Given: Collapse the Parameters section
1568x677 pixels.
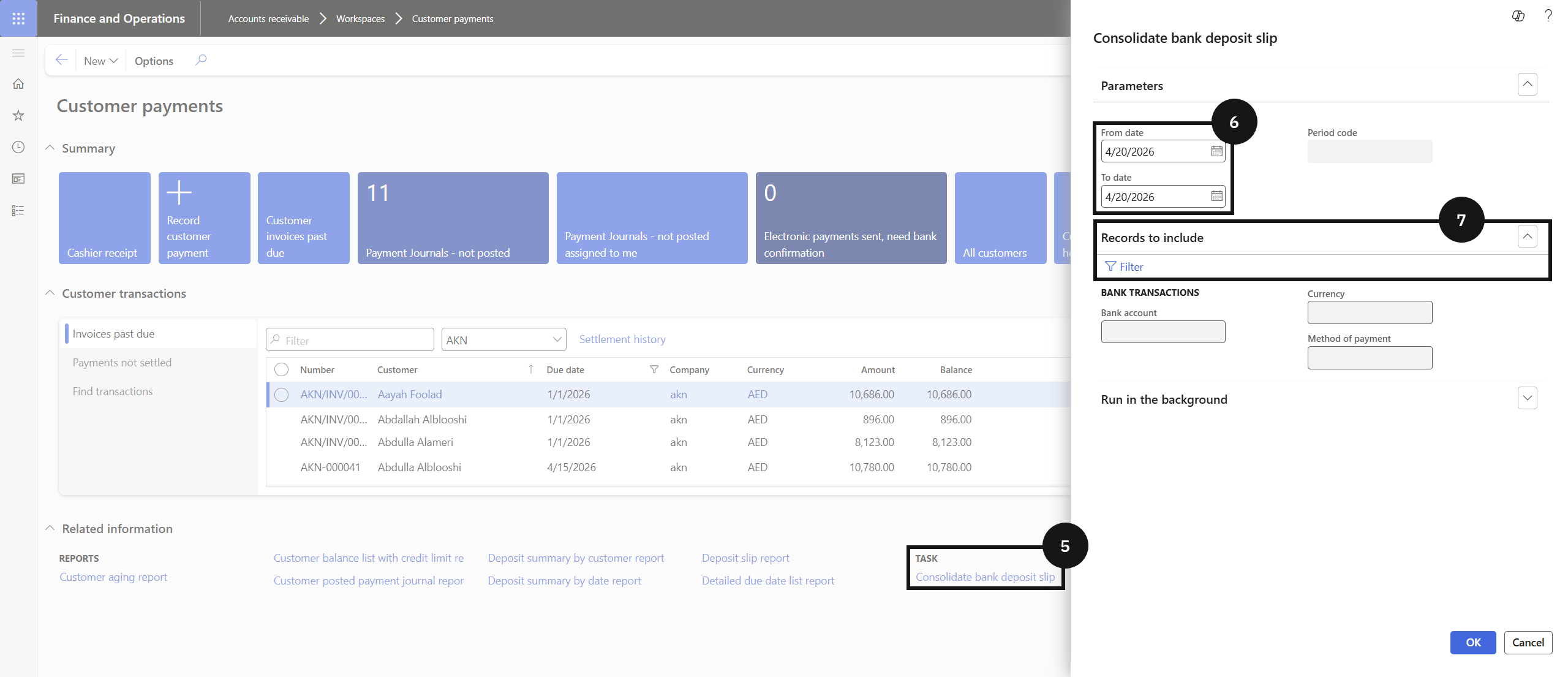Looking at the screenshot, I should point(1527,84).
